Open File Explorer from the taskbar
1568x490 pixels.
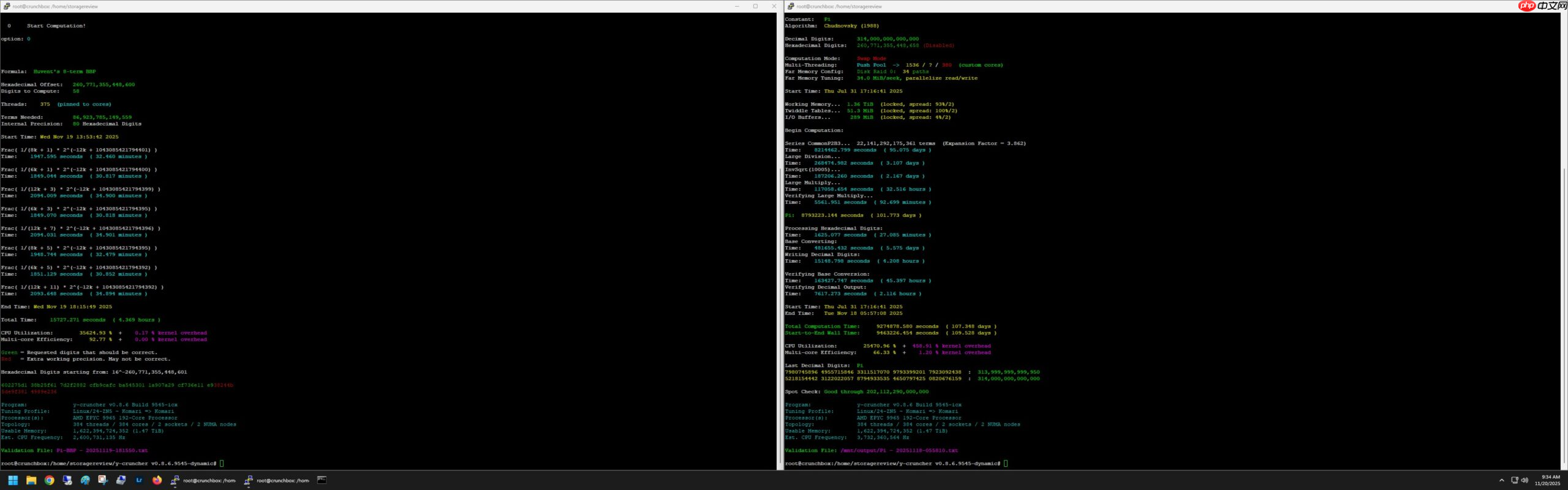coord(31,480)
